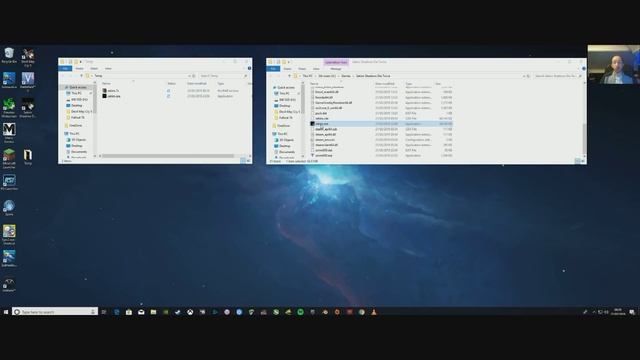640x360 pixels.
Task: Open VLC media player from the taskbar
Action: [374, 312]
